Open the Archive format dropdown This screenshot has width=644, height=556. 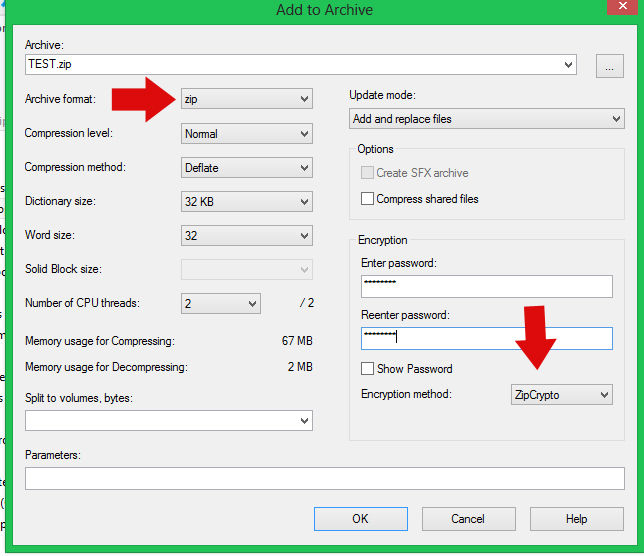coord(247,99)
